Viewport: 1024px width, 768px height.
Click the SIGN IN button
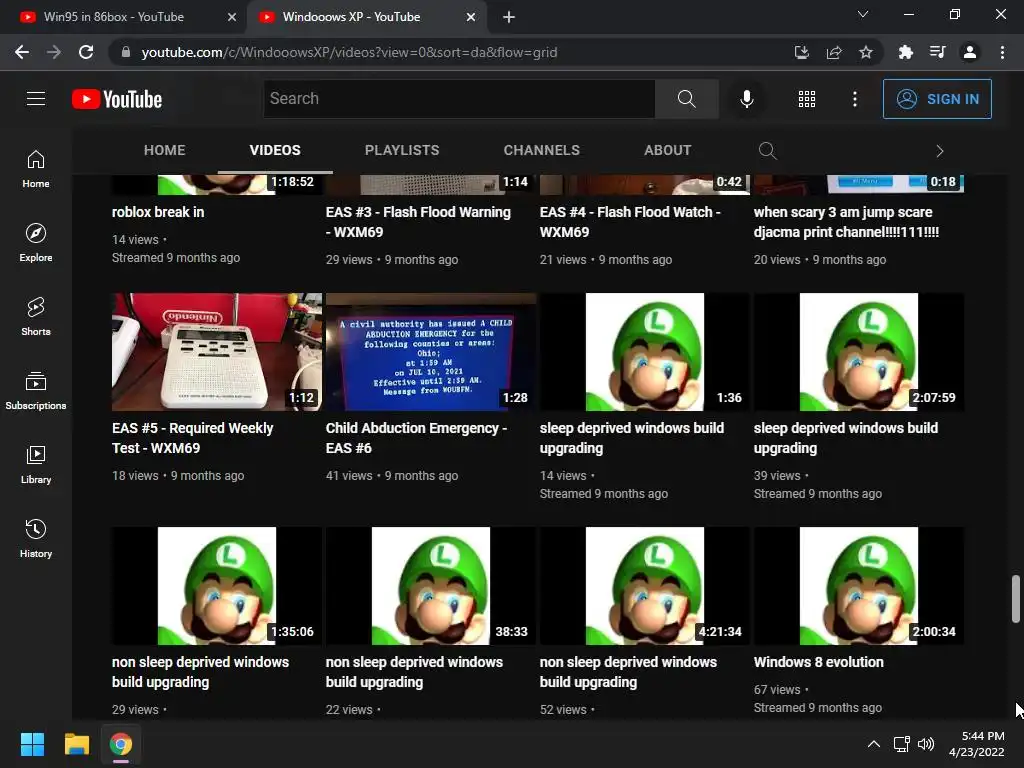[937, 99]
